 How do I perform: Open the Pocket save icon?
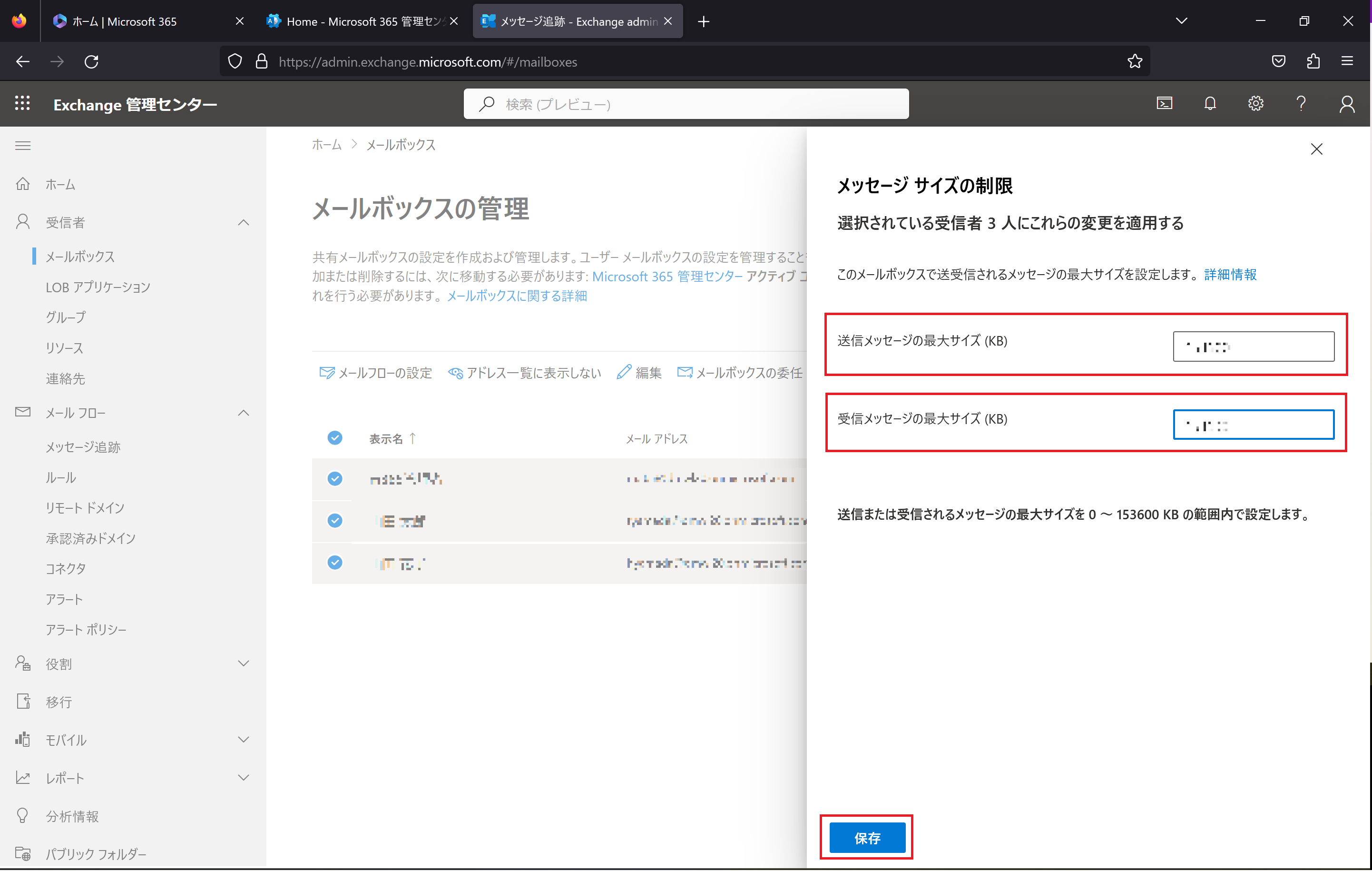point(1278,61)
